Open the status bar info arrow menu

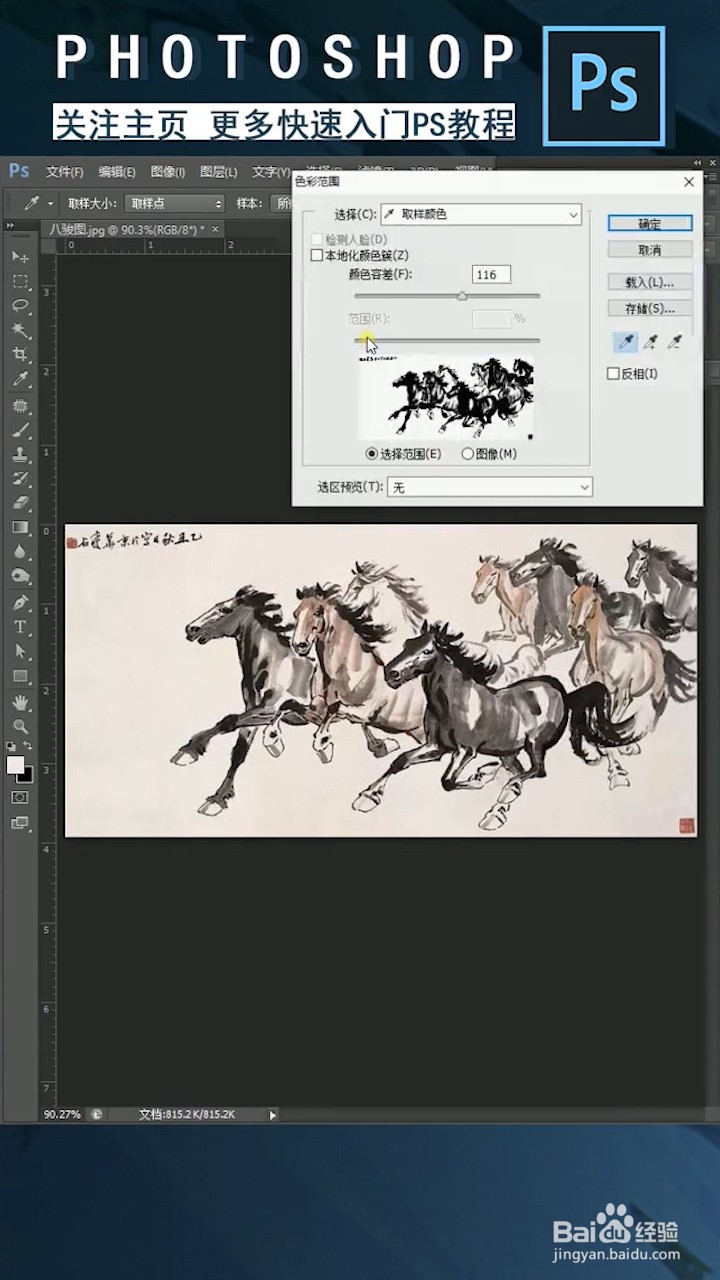273,1114
